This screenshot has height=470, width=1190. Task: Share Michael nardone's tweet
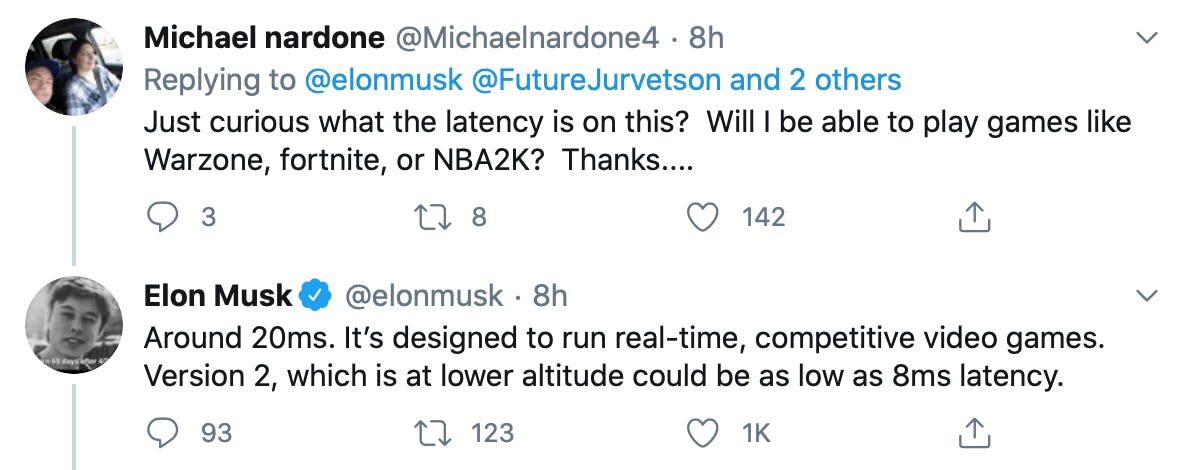click(x=976, y=216)
